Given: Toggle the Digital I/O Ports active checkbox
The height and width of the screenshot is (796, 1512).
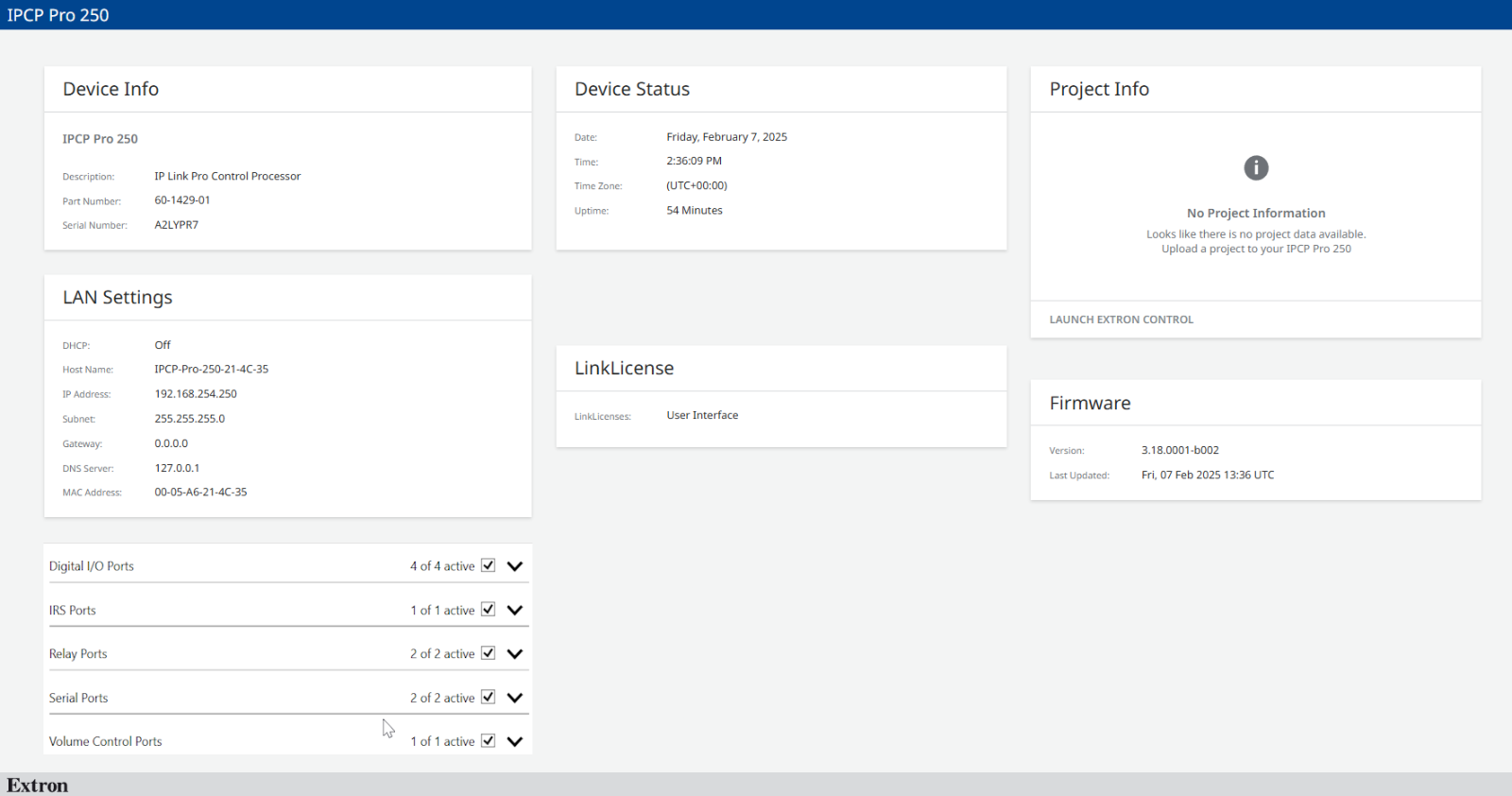Looking at the screenshot, I should tap(489, 565).
